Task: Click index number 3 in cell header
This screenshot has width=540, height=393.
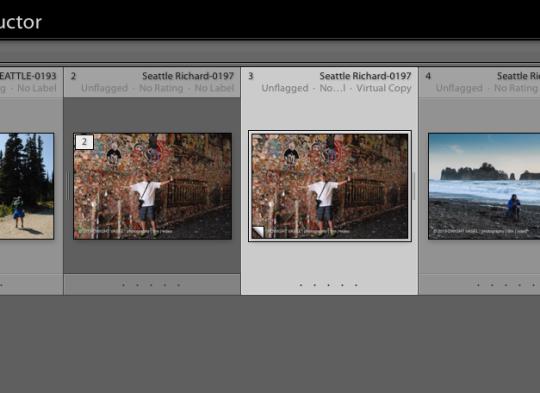Action: click(251, 76)
